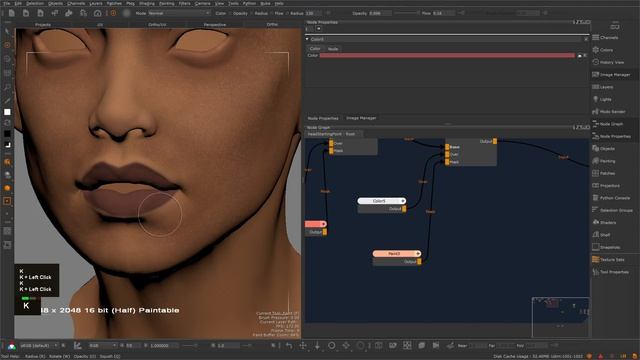Open the Objects palette

(x=604, y=149)
